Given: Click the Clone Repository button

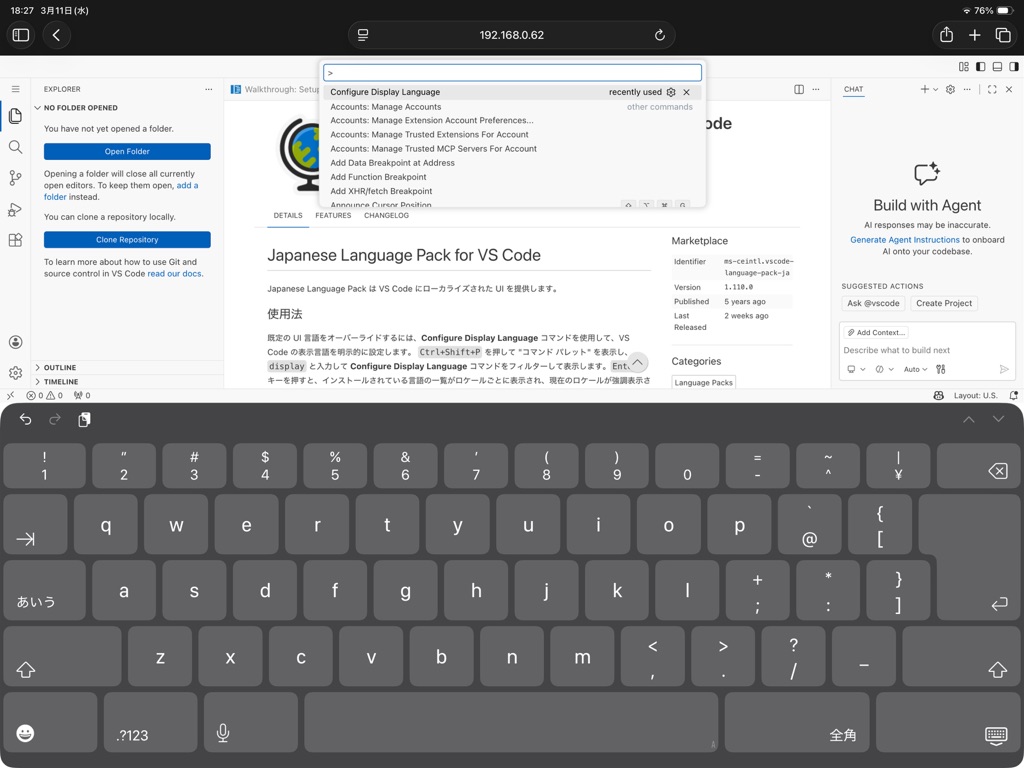Looking at the screenshot, I should pyautogui.click(x=127, y=240).
